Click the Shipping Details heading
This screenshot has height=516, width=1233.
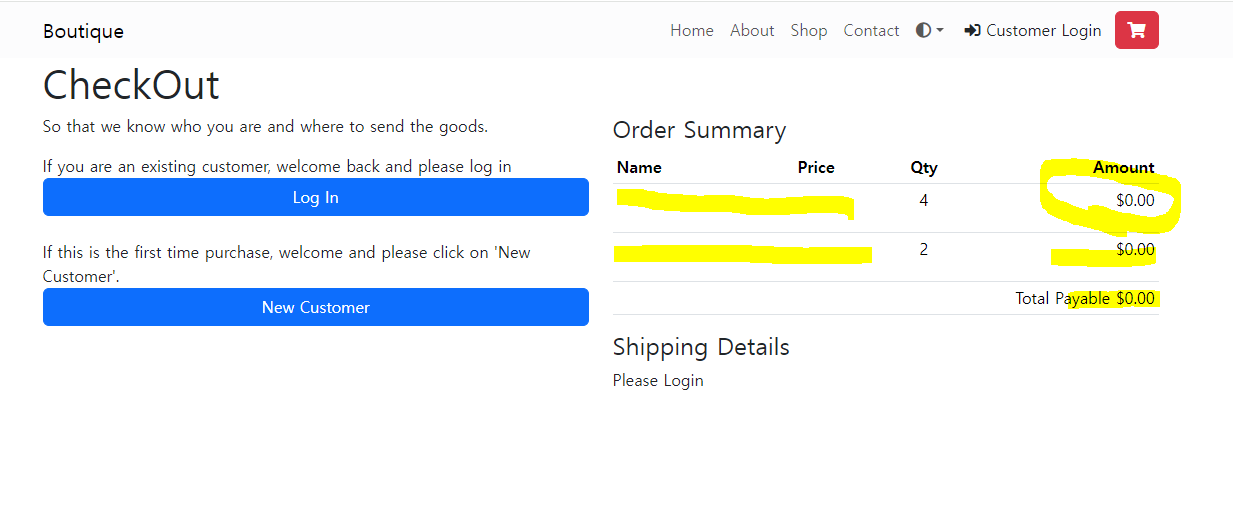[701, 347]
